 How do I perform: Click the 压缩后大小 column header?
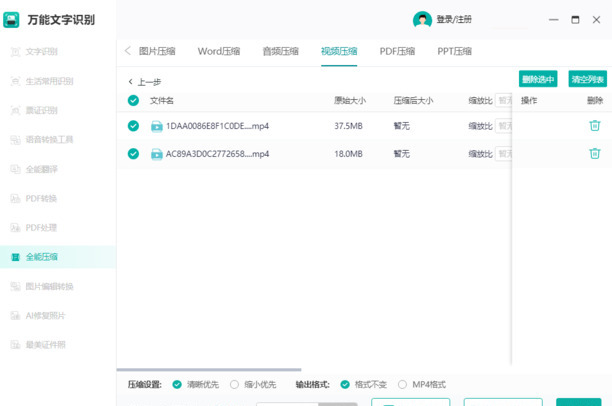pos(413,101)
